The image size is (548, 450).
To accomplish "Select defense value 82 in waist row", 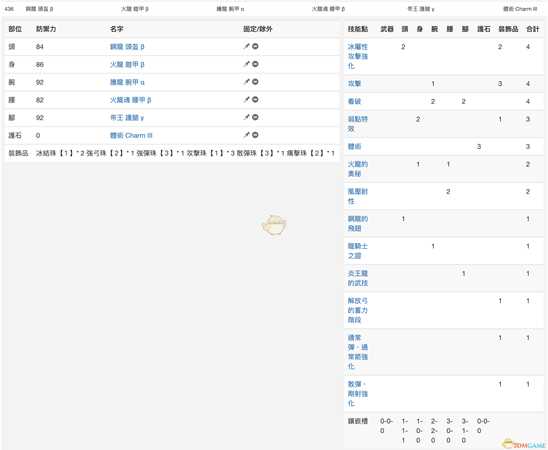I will click(39, 100).
